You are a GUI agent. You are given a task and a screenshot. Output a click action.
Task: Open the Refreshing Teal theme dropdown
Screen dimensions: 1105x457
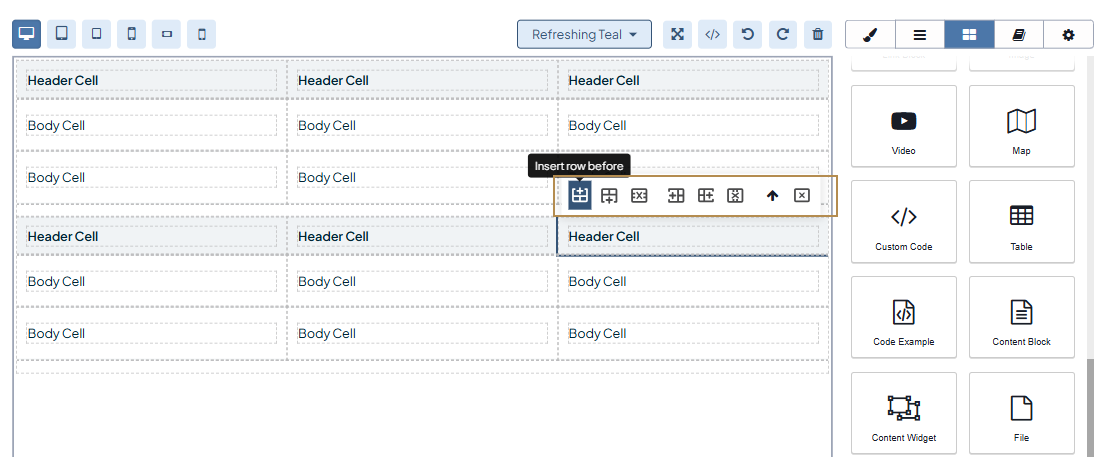[x=584, y=34]
